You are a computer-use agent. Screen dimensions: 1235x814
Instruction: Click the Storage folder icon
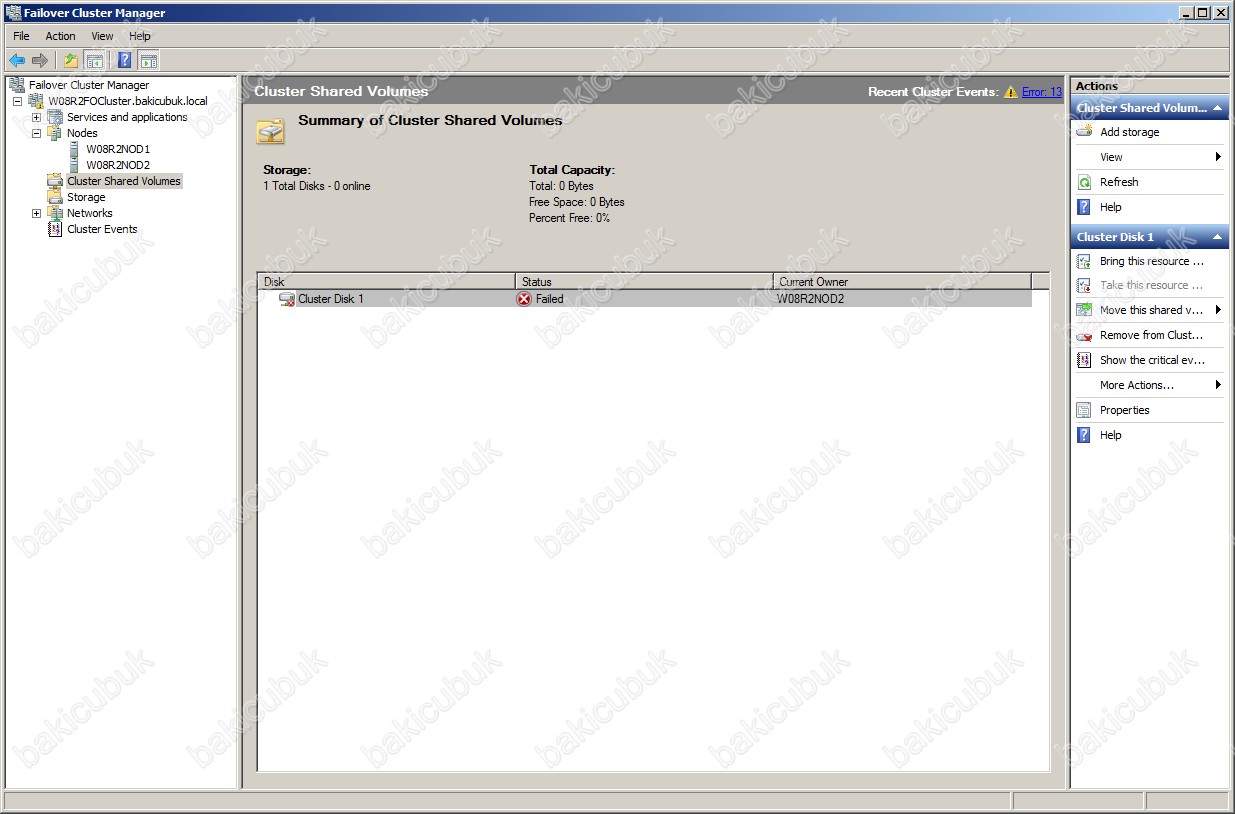55,197
